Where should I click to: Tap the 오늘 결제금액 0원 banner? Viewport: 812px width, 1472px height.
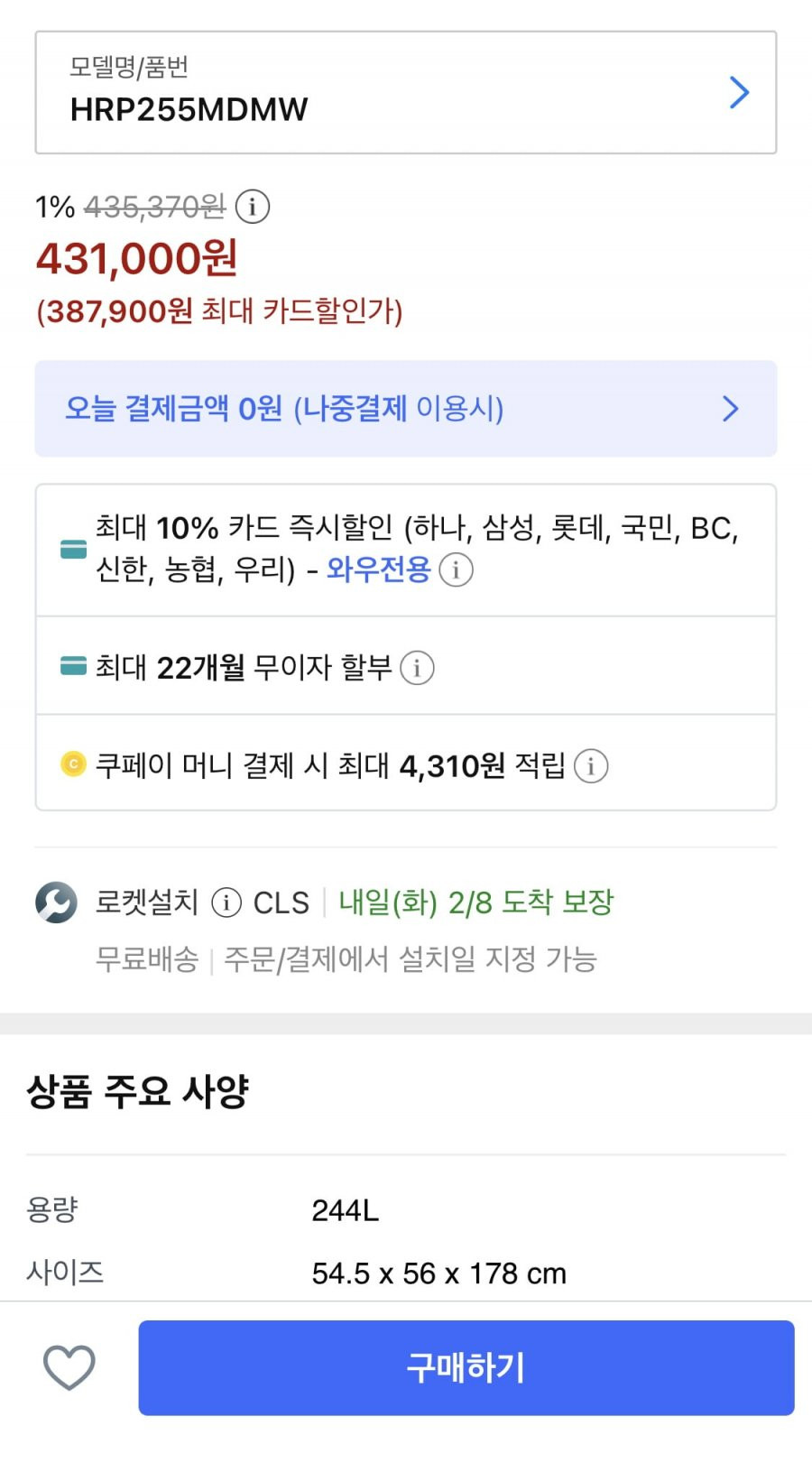[x=406, y=409]
